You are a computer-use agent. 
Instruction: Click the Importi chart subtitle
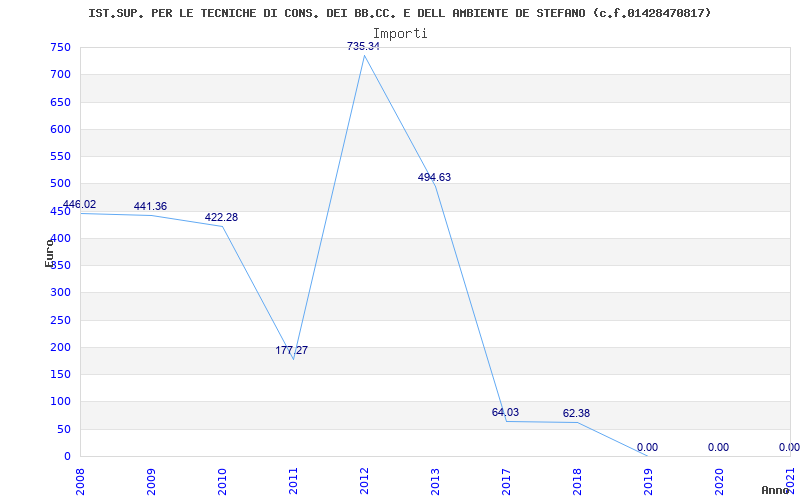(400, 34)
